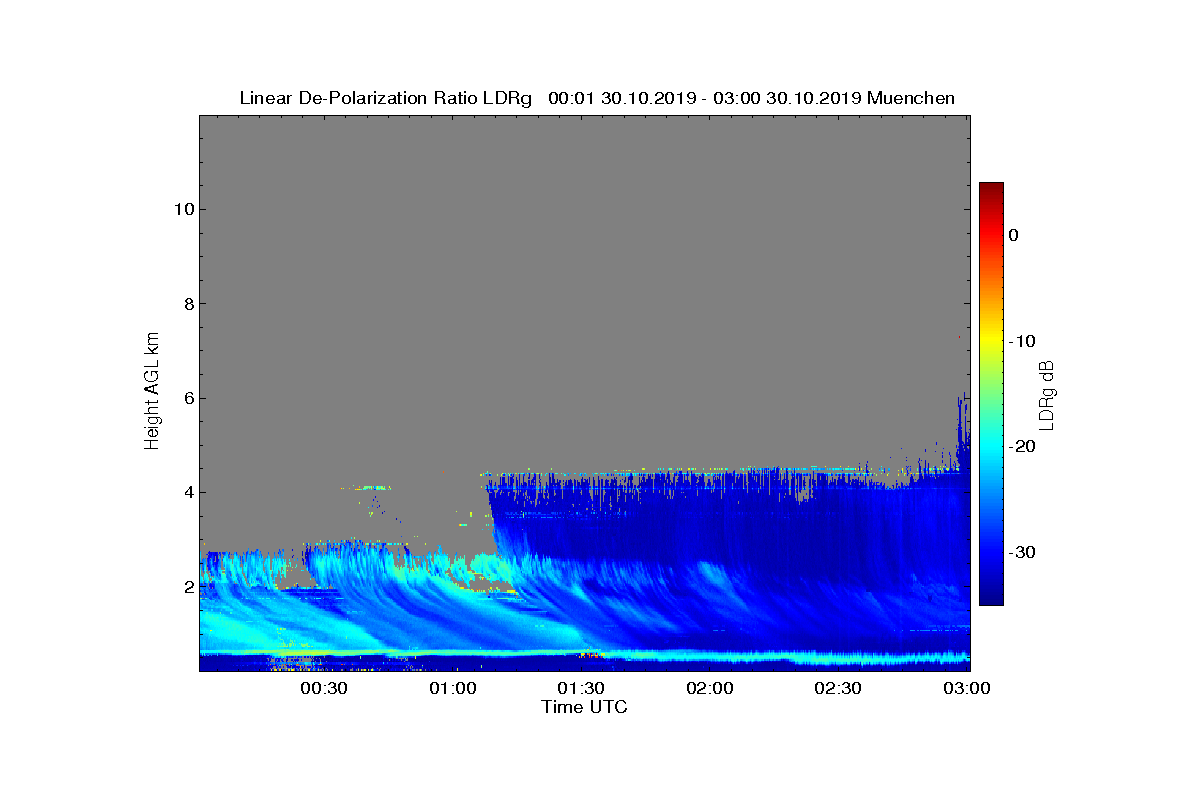Click the '-20' colorbar tick label
The height and width of the screenshot is (800, 1200).
pos(1021,447)
